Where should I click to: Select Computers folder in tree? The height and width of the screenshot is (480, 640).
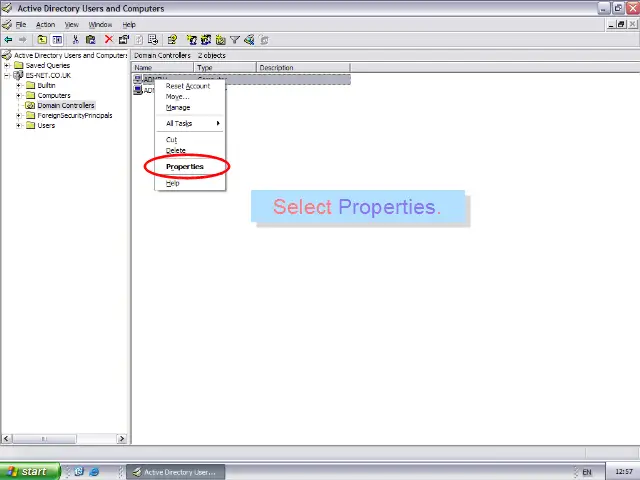[x=54, y=96]
